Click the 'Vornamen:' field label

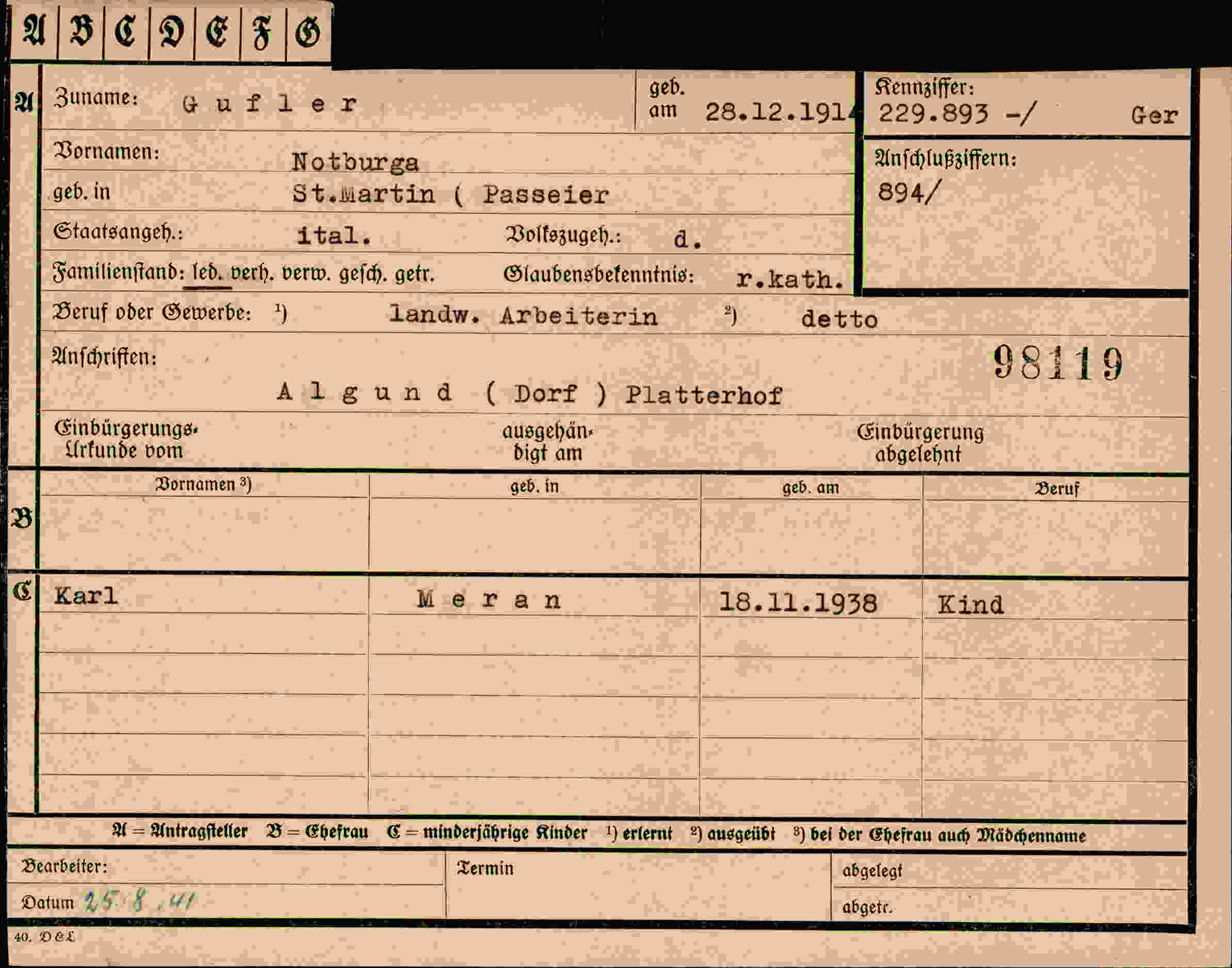[x=107, y=151]
